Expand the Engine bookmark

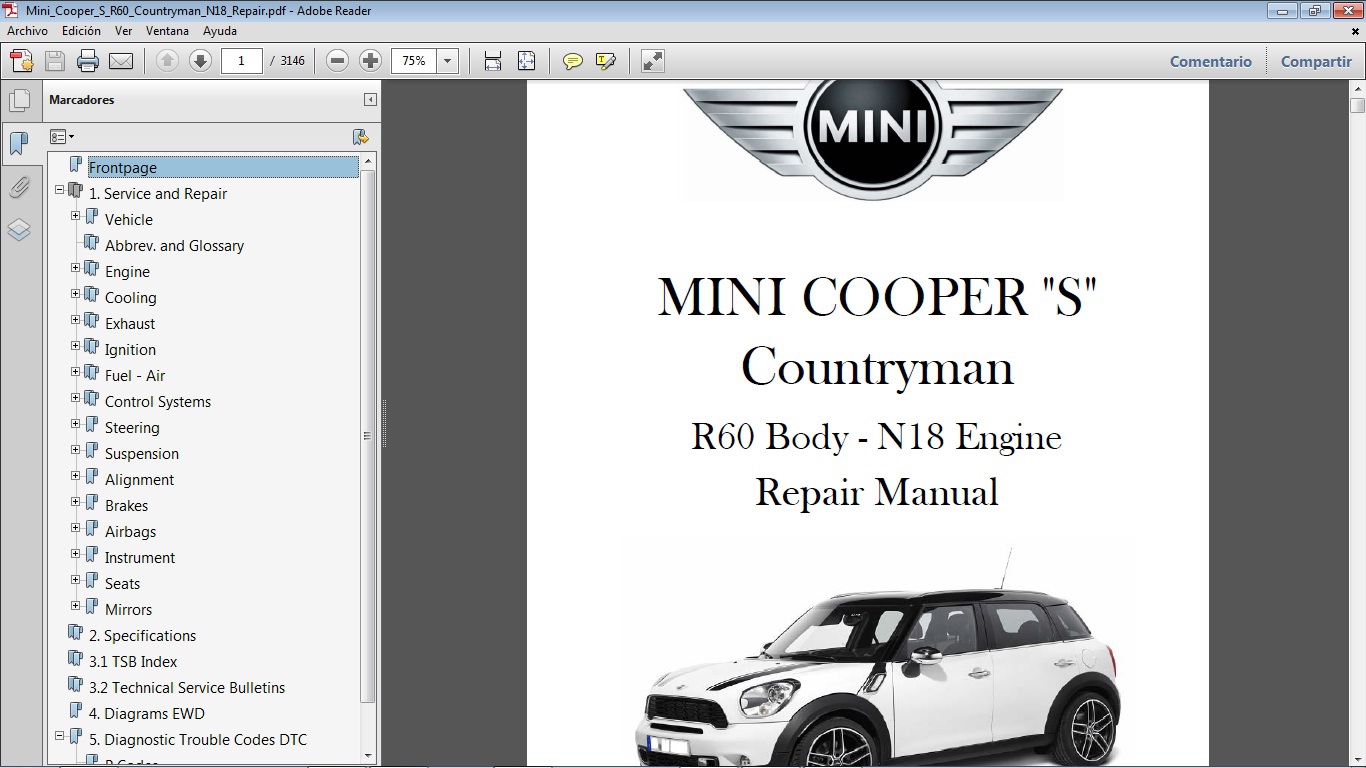click(x=76, y=268)
